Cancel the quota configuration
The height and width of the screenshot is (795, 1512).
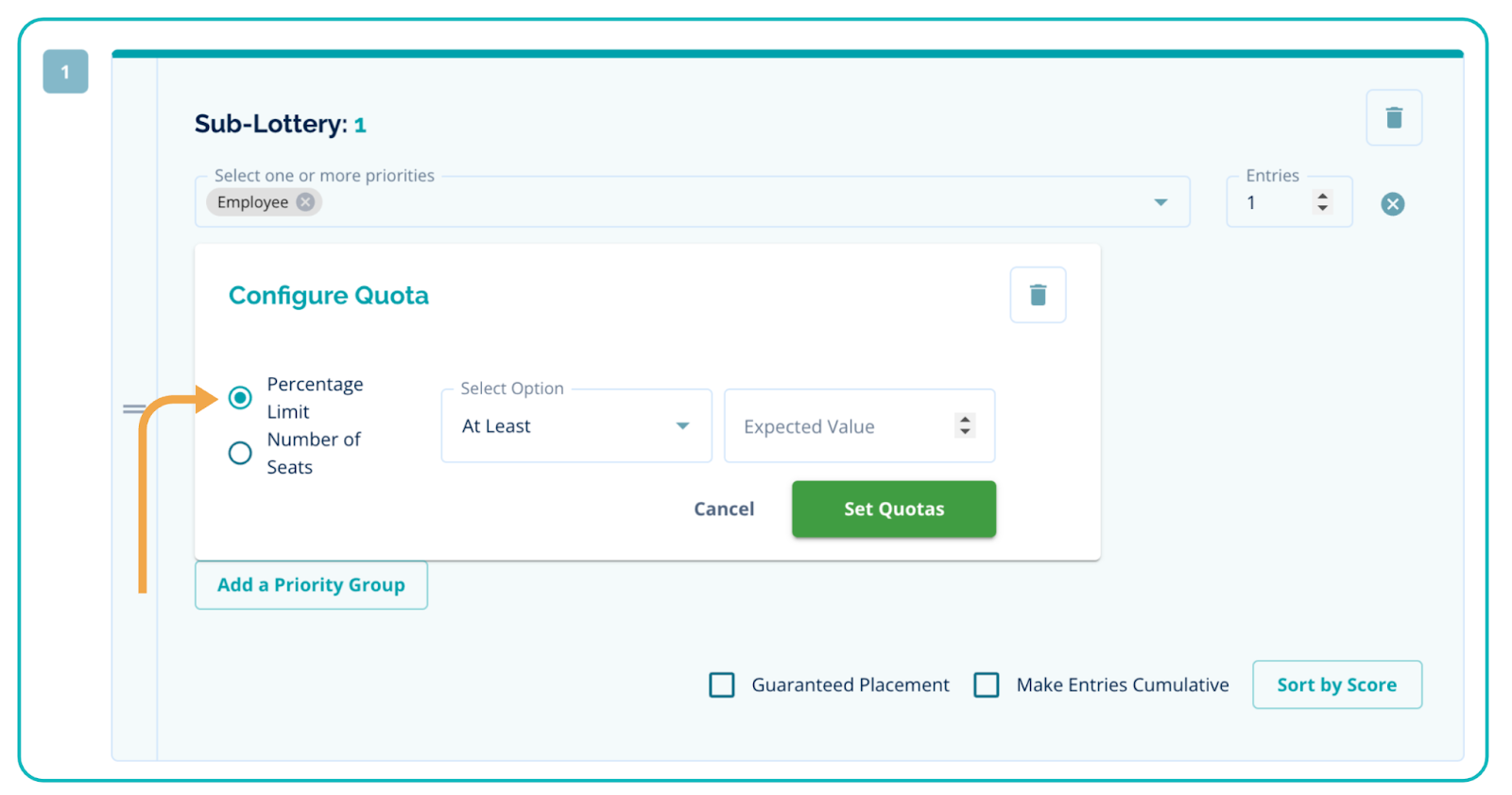point(724,509)
